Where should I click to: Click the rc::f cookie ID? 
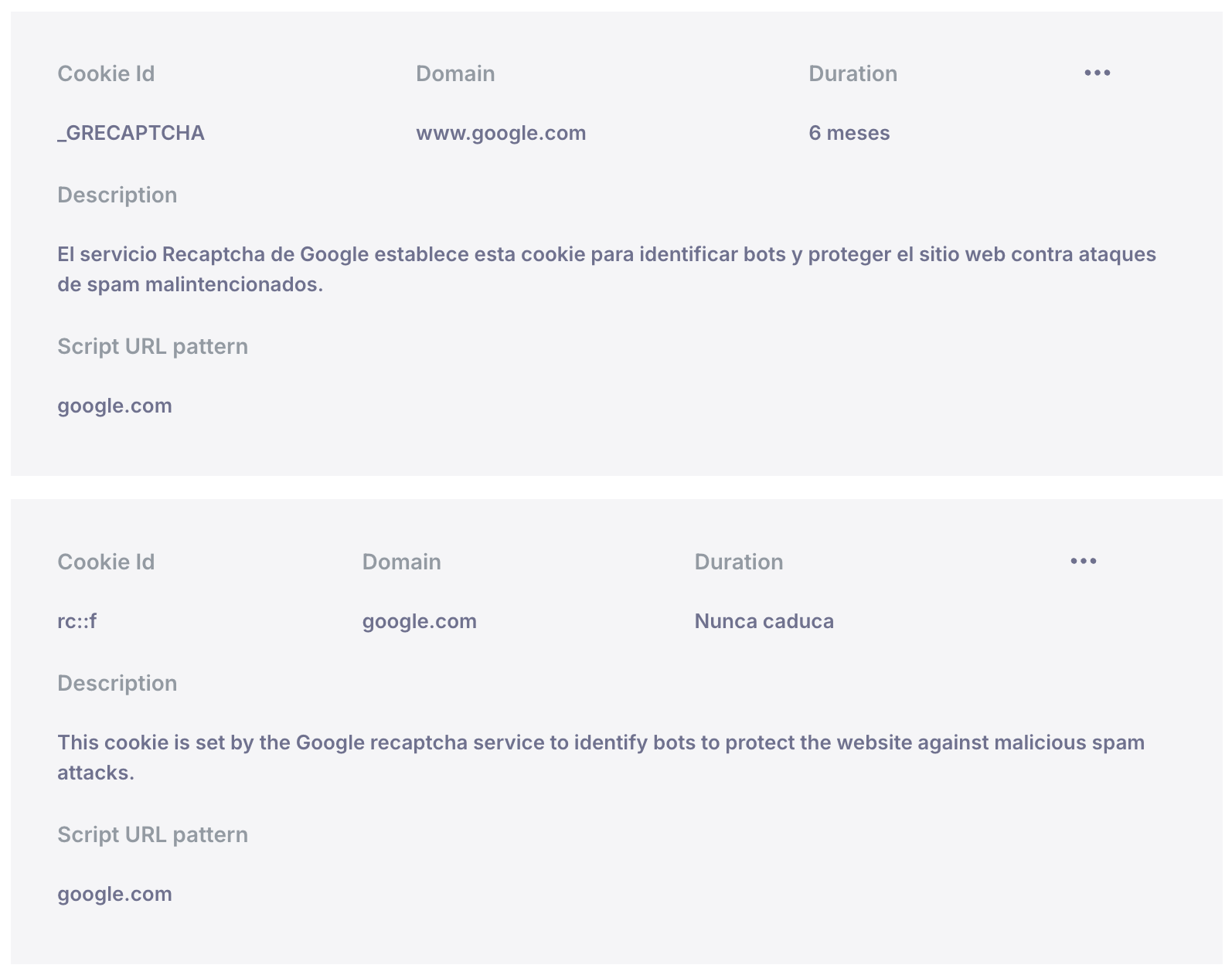[x=77, y=621]
